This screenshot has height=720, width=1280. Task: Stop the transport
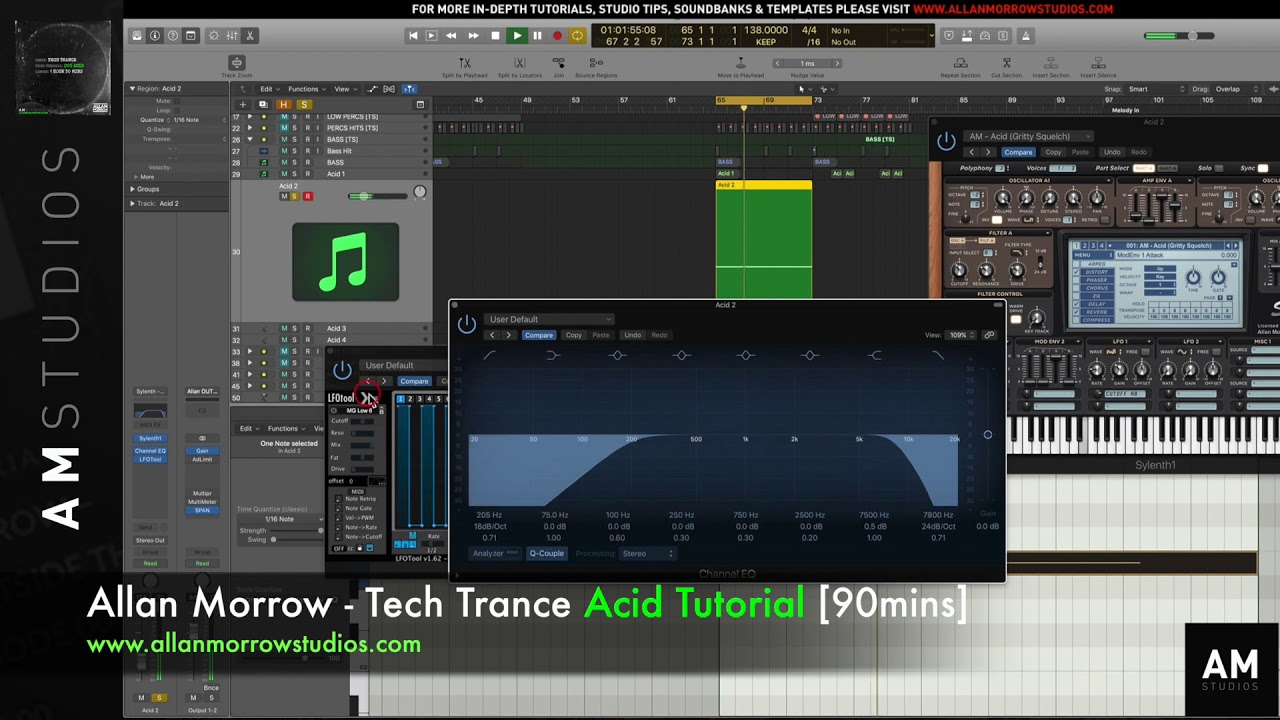(x=495, y=36)
